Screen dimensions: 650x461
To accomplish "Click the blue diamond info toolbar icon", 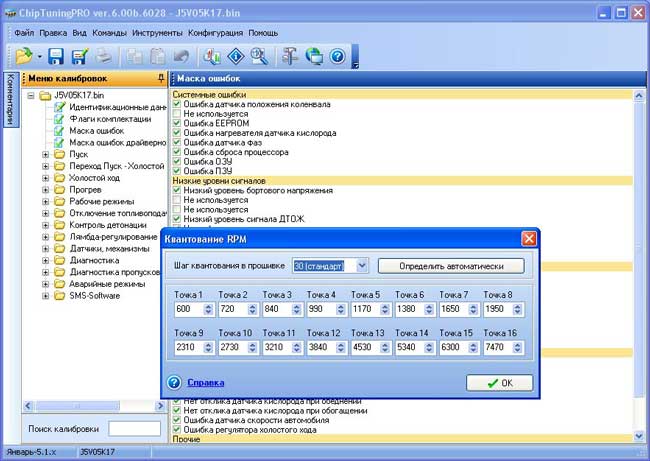I will pos(235,57).
